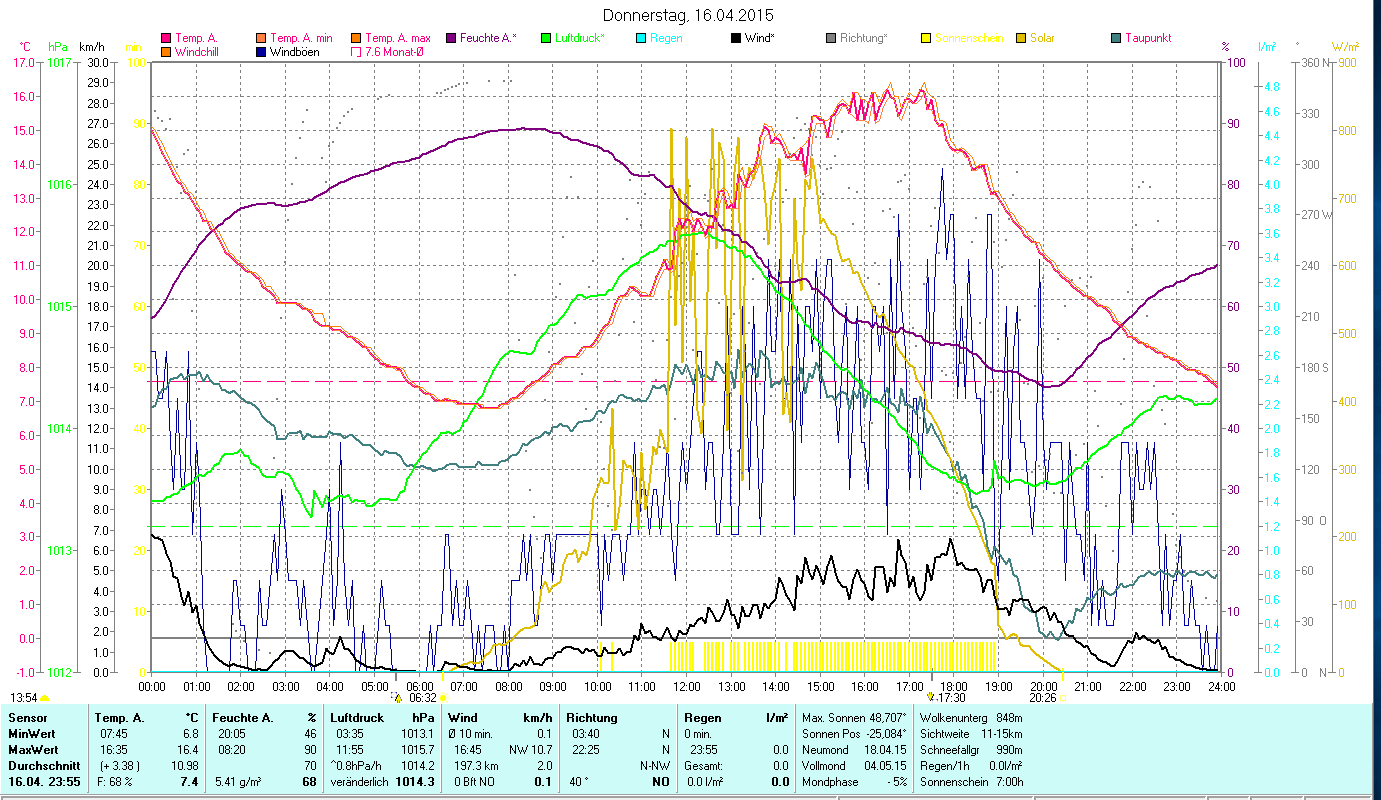Click the yellow Sonnenschein legend square
Viewport: 1381px width, 800px height.
coord(926,38)
